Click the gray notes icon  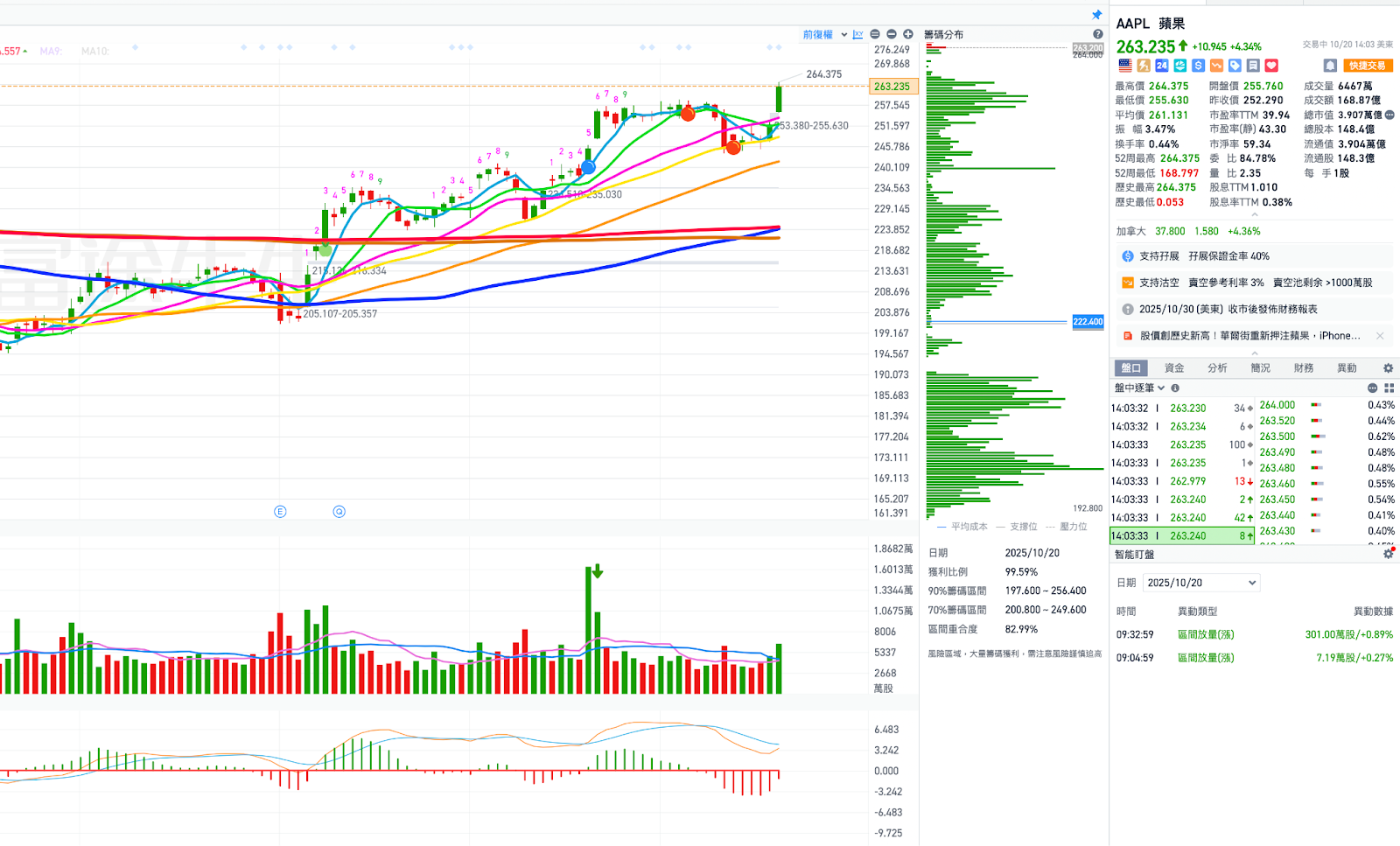1253,66
